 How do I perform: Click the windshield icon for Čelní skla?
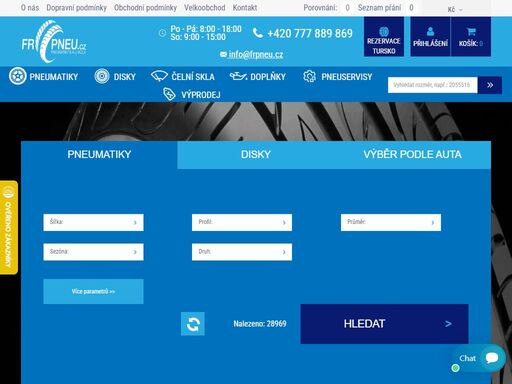pos(159,76)
